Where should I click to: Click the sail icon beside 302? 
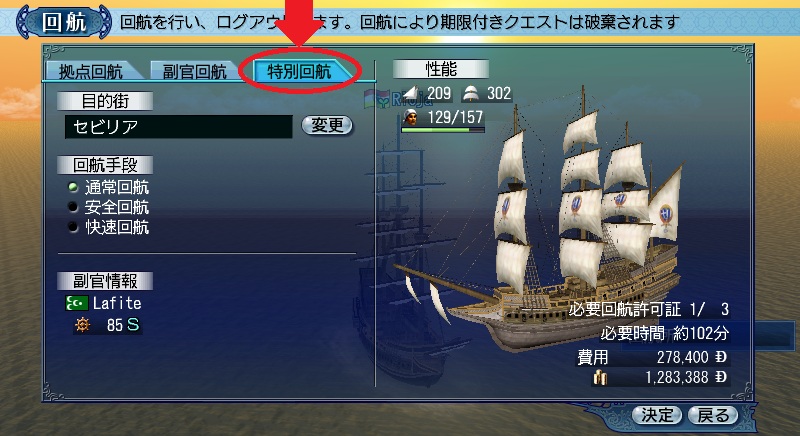[471, 93]
